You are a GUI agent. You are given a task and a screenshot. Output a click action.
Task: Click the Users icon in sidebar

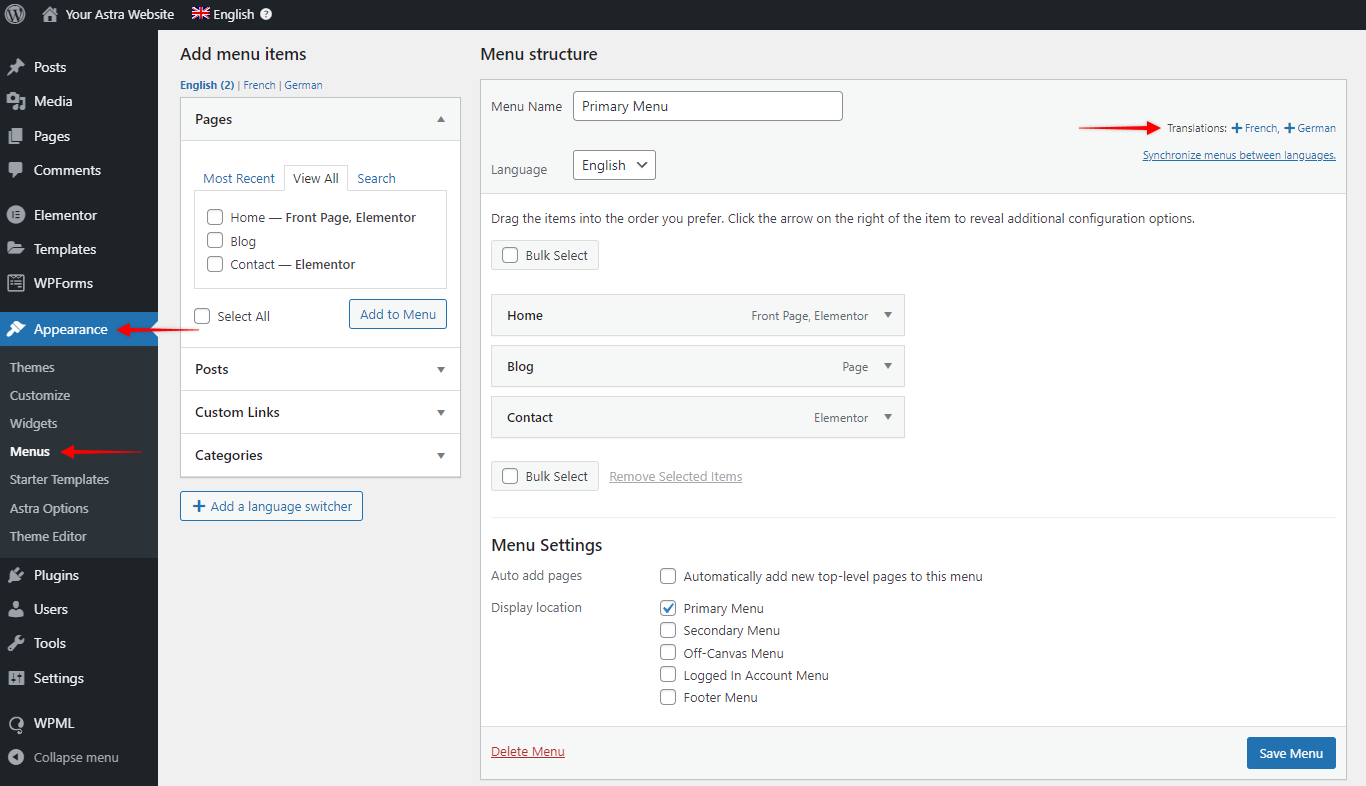click(16, 609)
